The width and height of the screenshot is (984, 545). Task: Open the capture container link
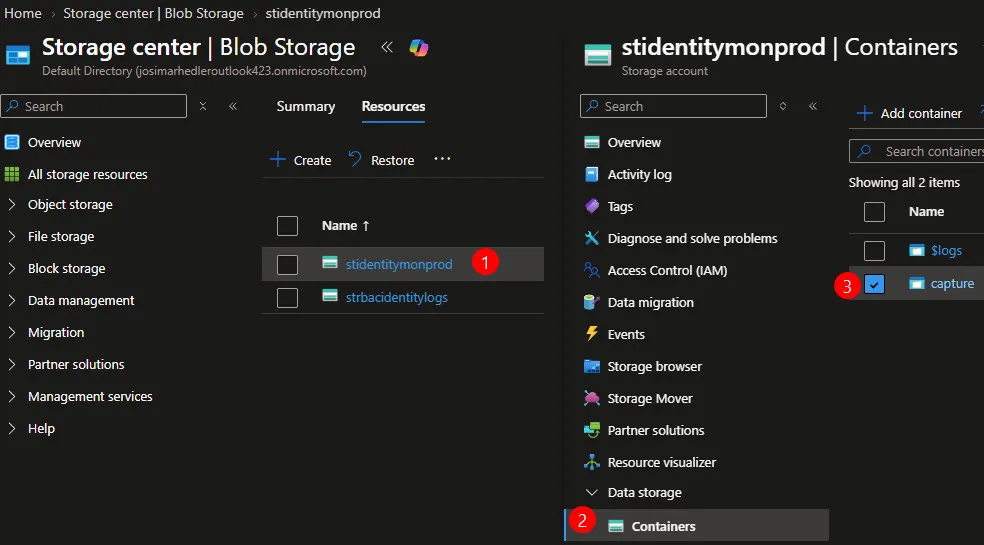coord(952,284)
